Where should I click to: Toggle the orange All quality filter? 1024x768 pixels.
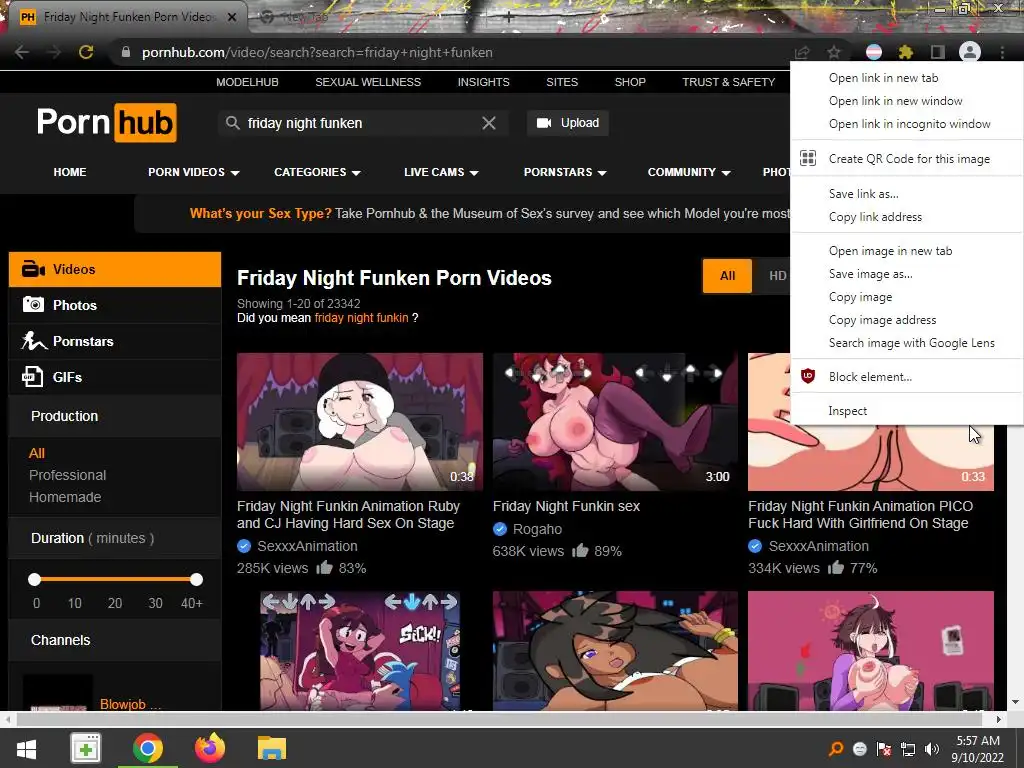point(728,276)
